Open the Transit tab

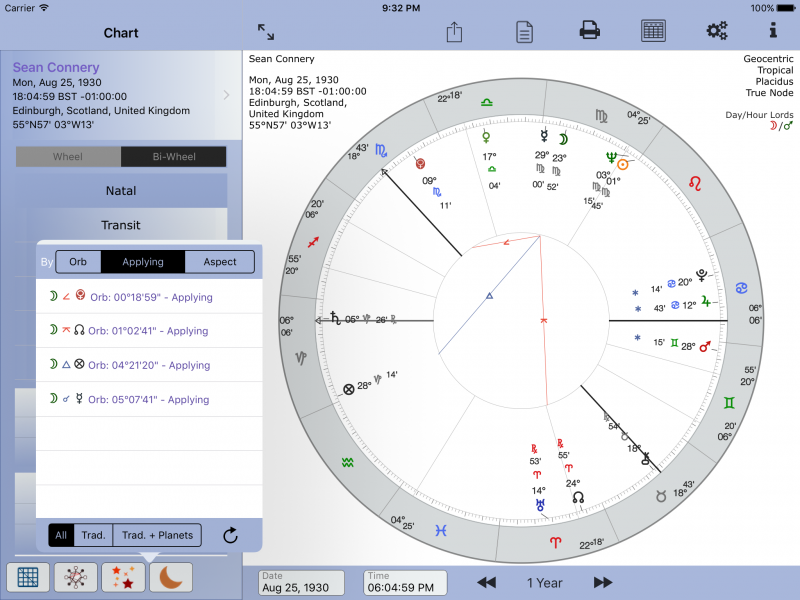120,224
